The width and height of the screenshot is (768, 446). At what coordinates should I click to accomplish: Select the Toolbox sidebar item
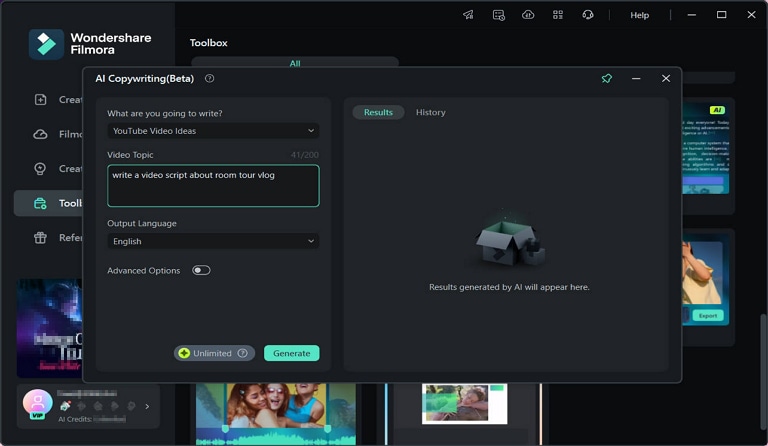pos(48,203)
